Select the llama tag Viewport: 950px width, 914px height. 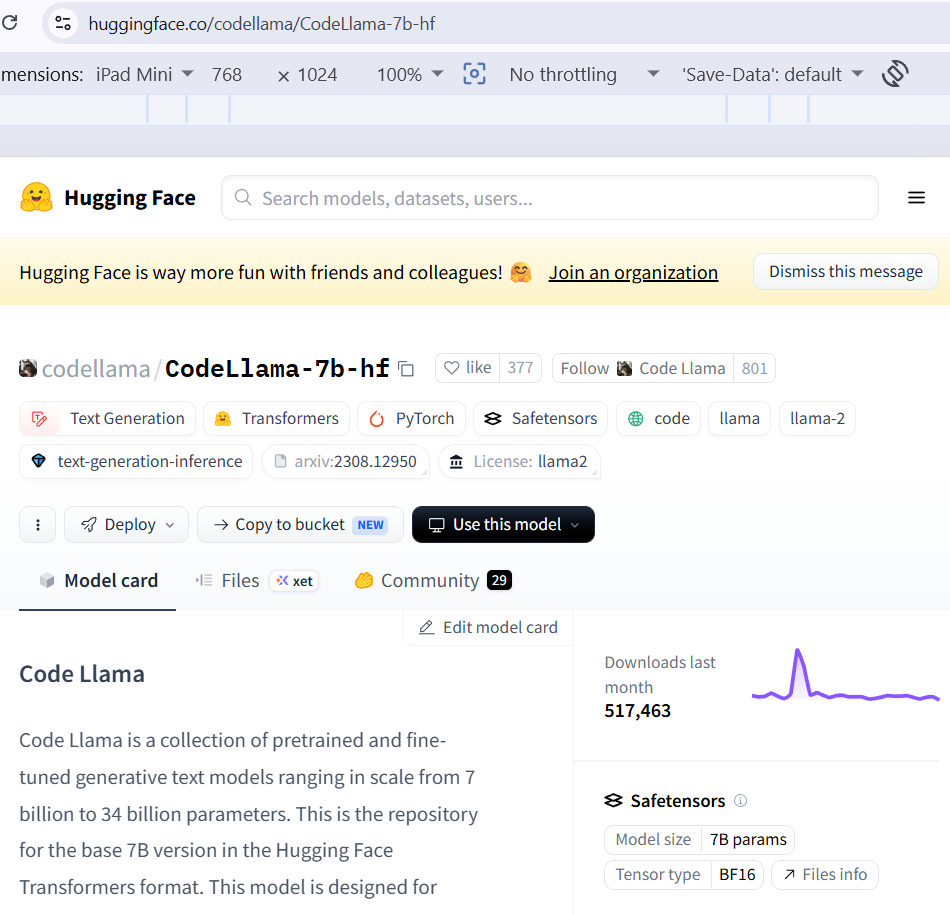[739, 419]
